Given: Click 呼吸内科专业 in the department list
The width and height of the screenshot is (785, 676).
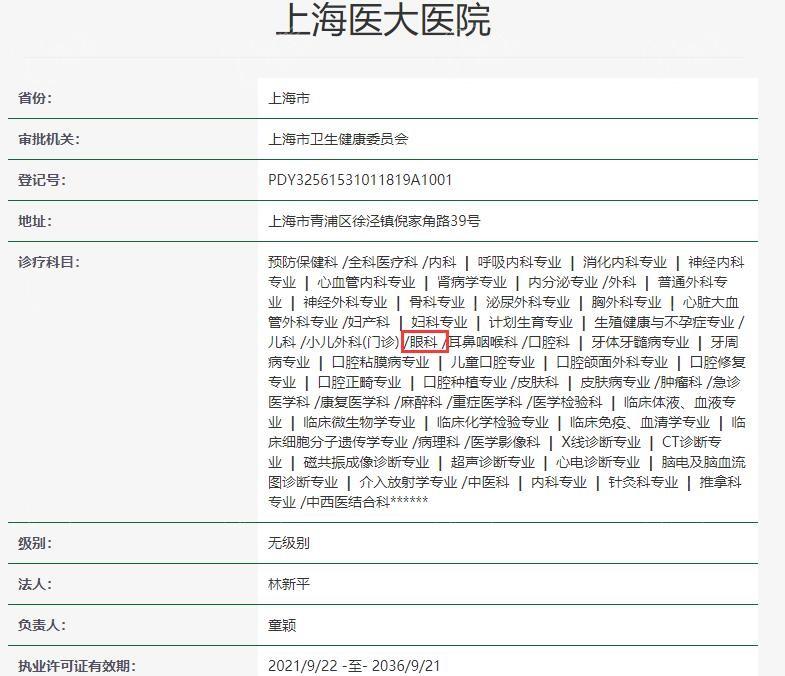Looking at the screenshot, I should click(519, 262).
